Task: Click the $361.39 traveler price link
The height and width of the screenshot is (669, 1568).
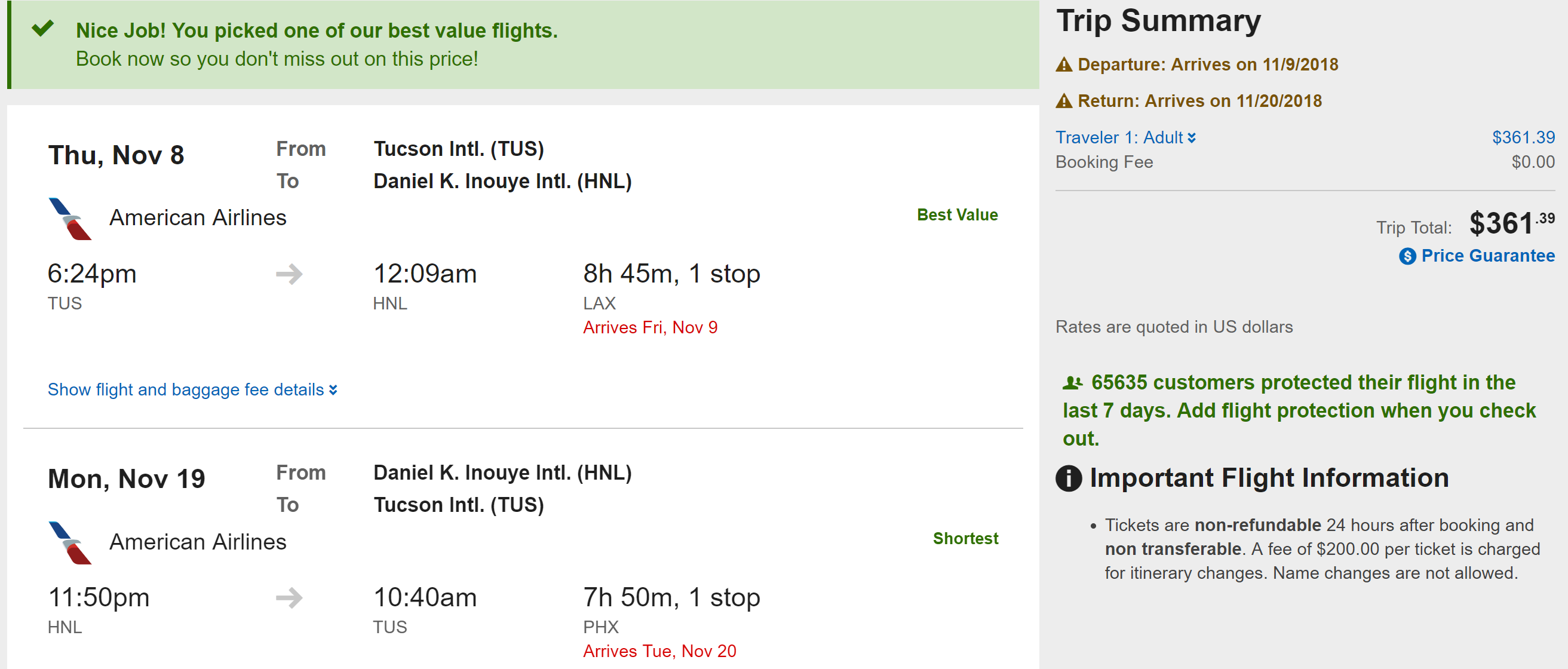Action: tap(1523, 137)
